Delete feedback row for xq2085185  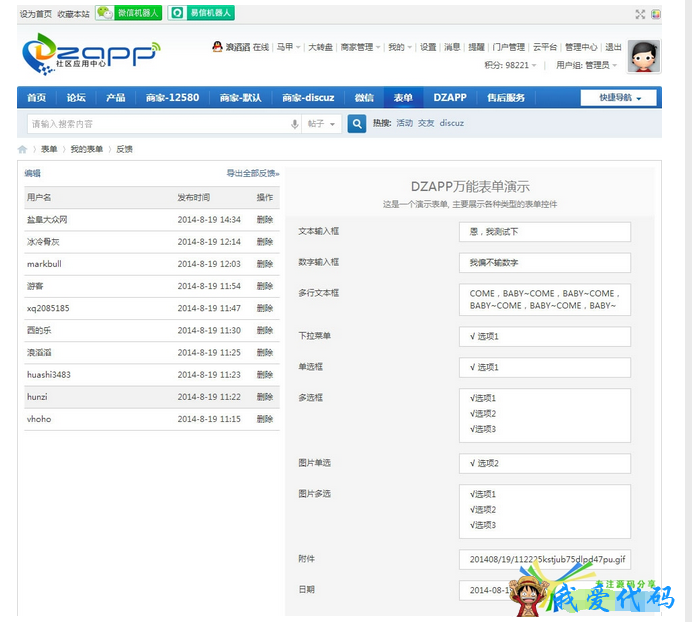point(265,308)
